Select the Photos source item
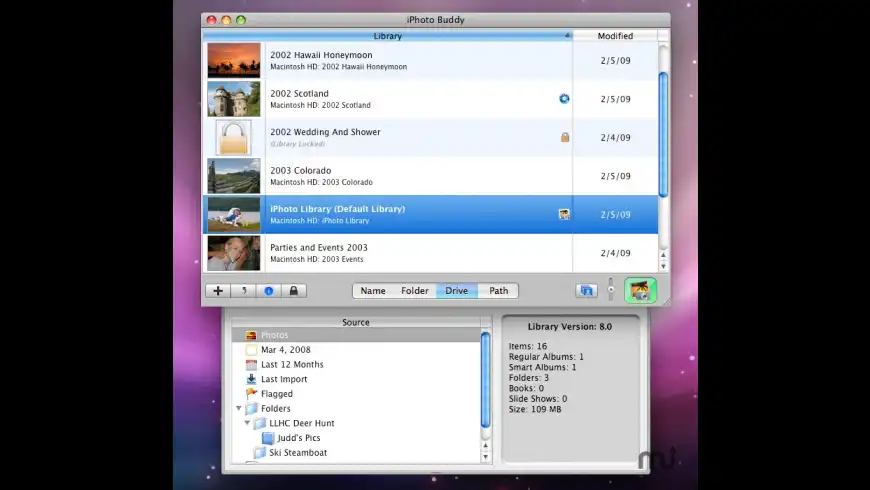 coord(356,335)
